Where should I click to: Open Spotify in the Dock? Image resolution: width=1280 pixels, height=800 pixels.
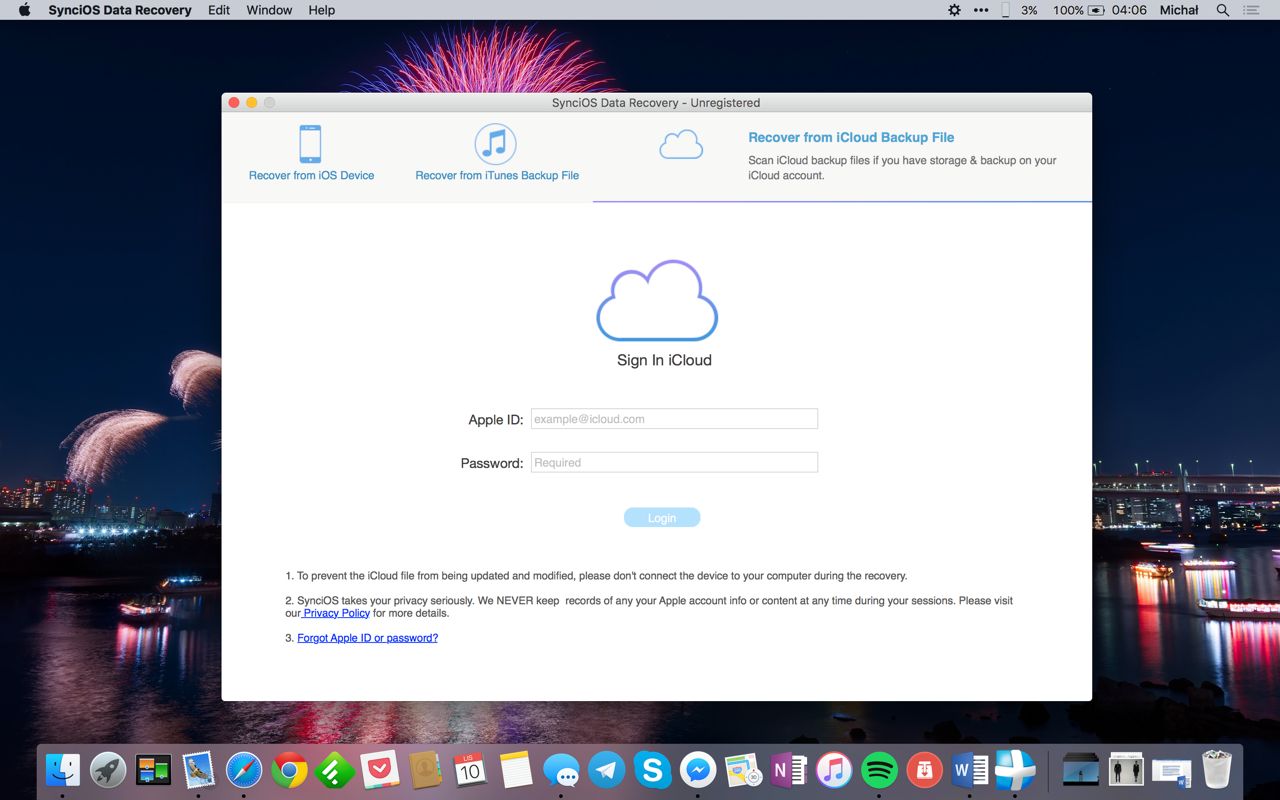879,770
